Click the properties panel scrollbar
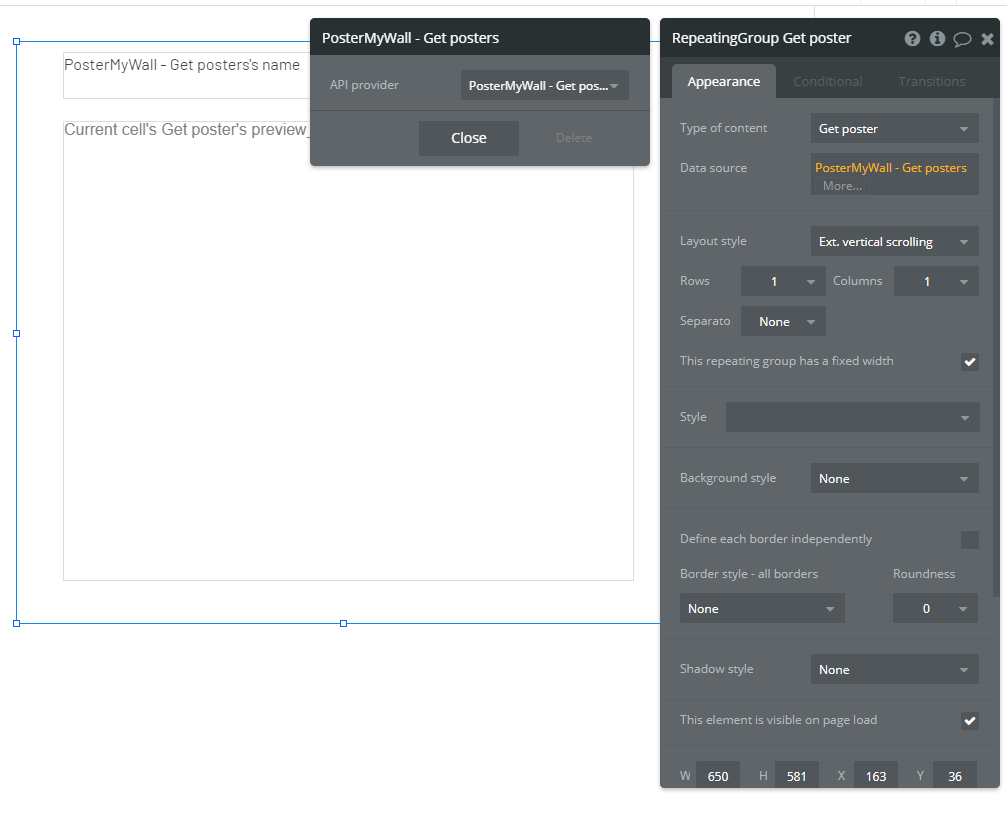This screenshot has height=835, width=1007. [996, 347]
